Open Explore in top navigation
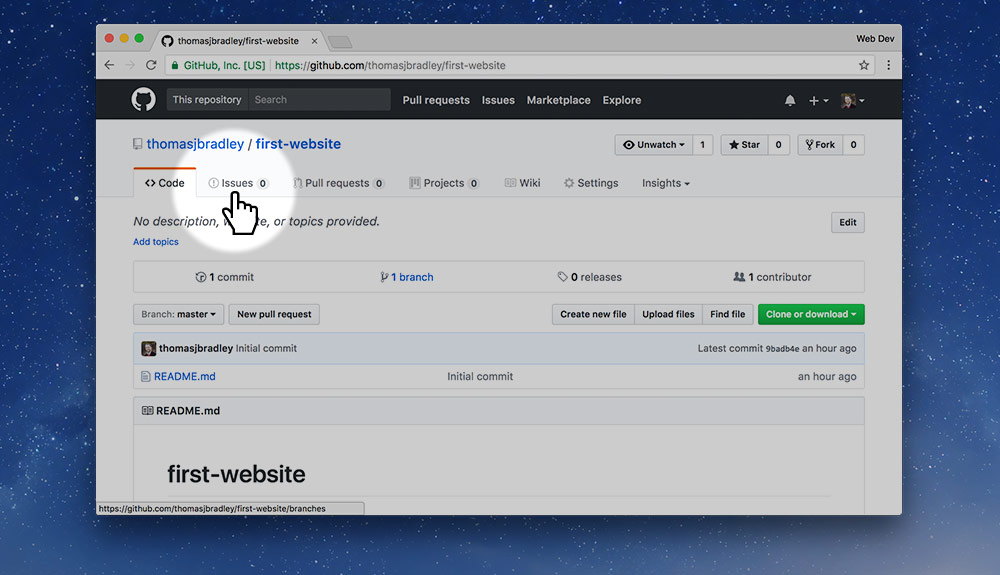The width and height of the screenshot is (1000, 575). (622, 100)
